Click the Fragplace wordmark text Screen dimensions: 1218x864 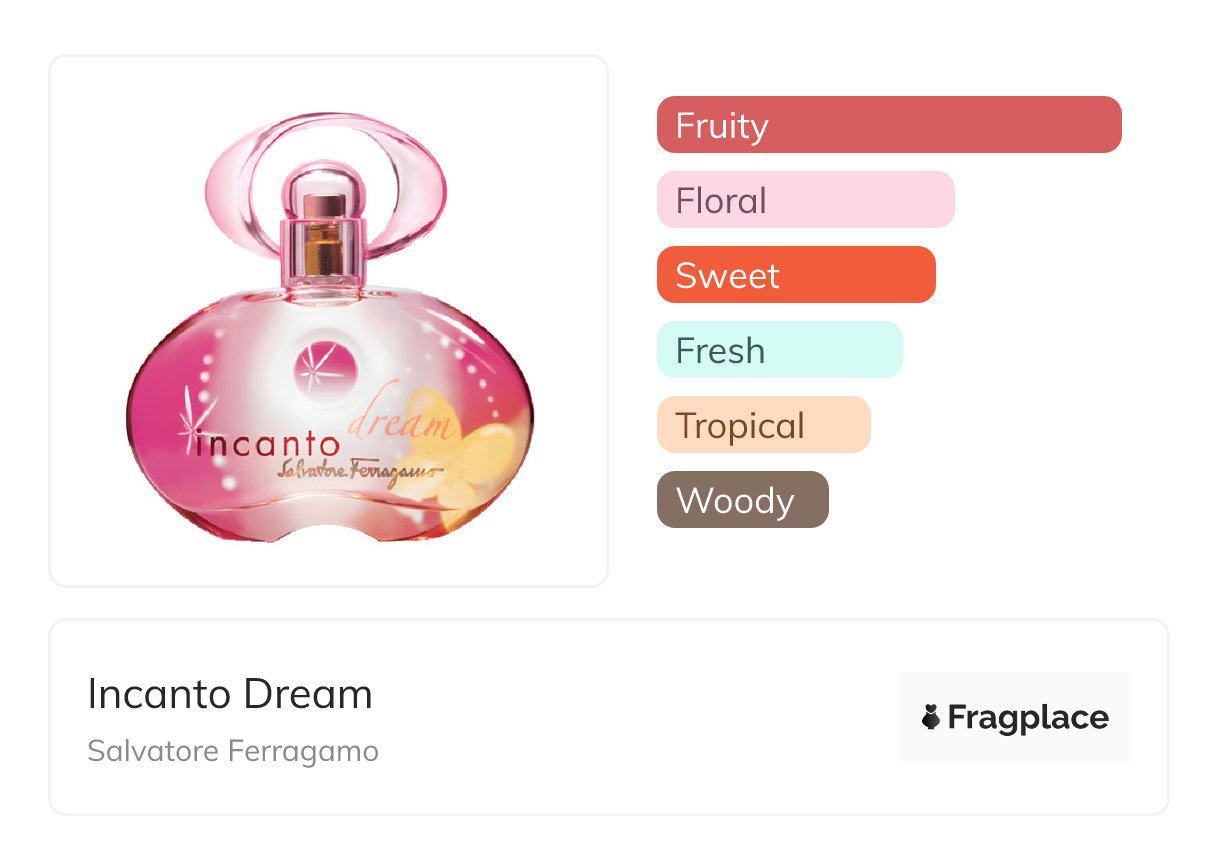pyautogui.click(x=1028, y=717)
